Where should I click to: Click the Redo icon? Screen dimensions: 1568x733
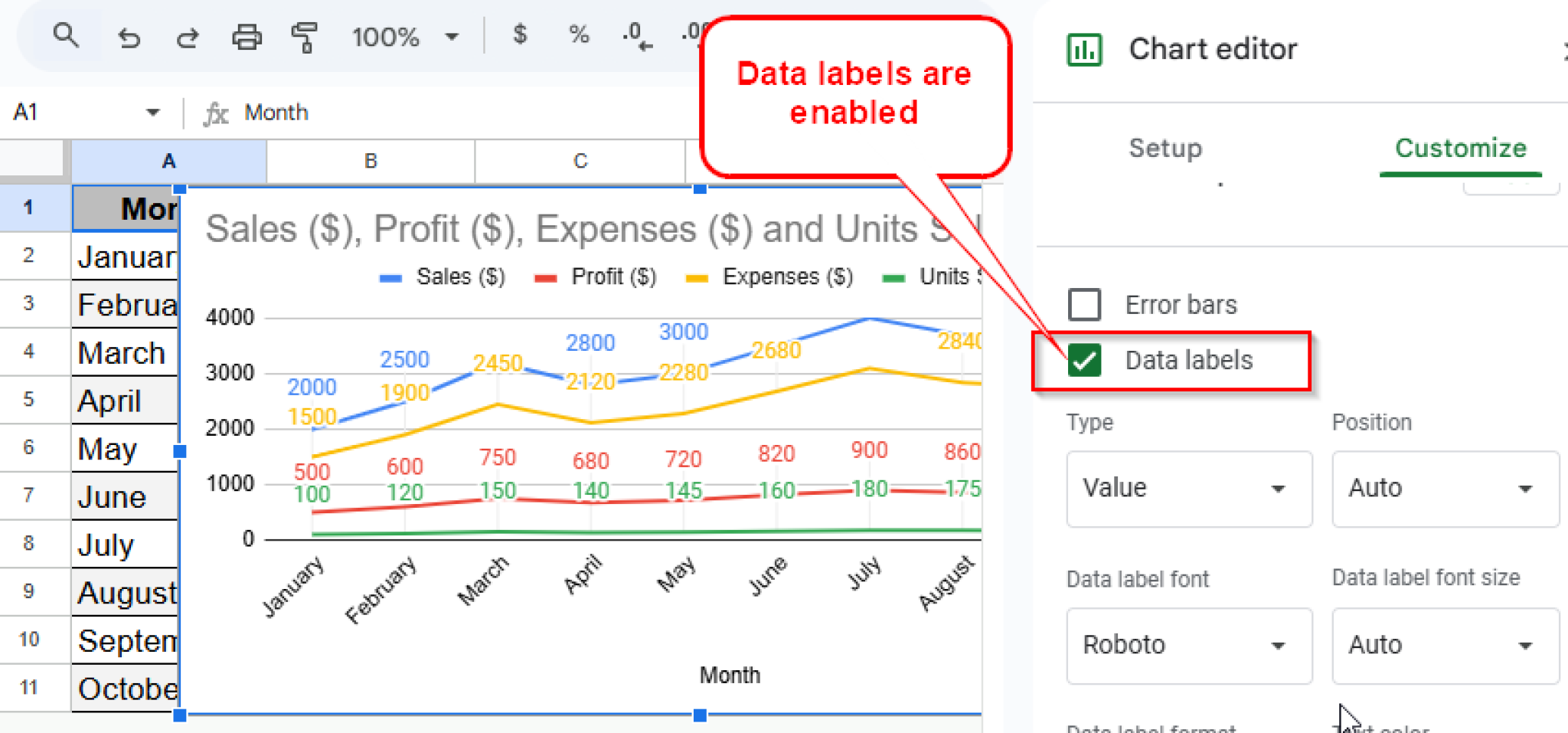pyautogui.click(x=188, y=35)
